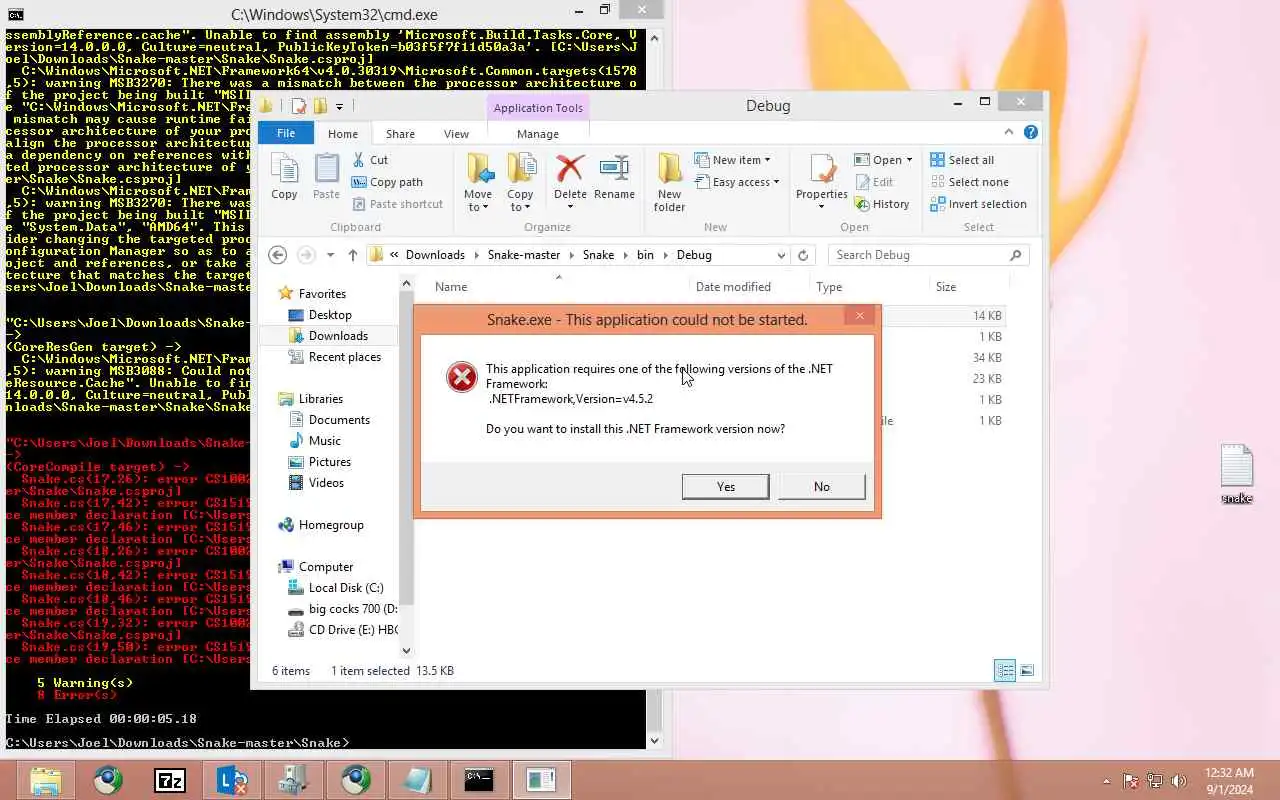Click the bin breadcrumb segment
1280x800 pixels.
[645, 255]
